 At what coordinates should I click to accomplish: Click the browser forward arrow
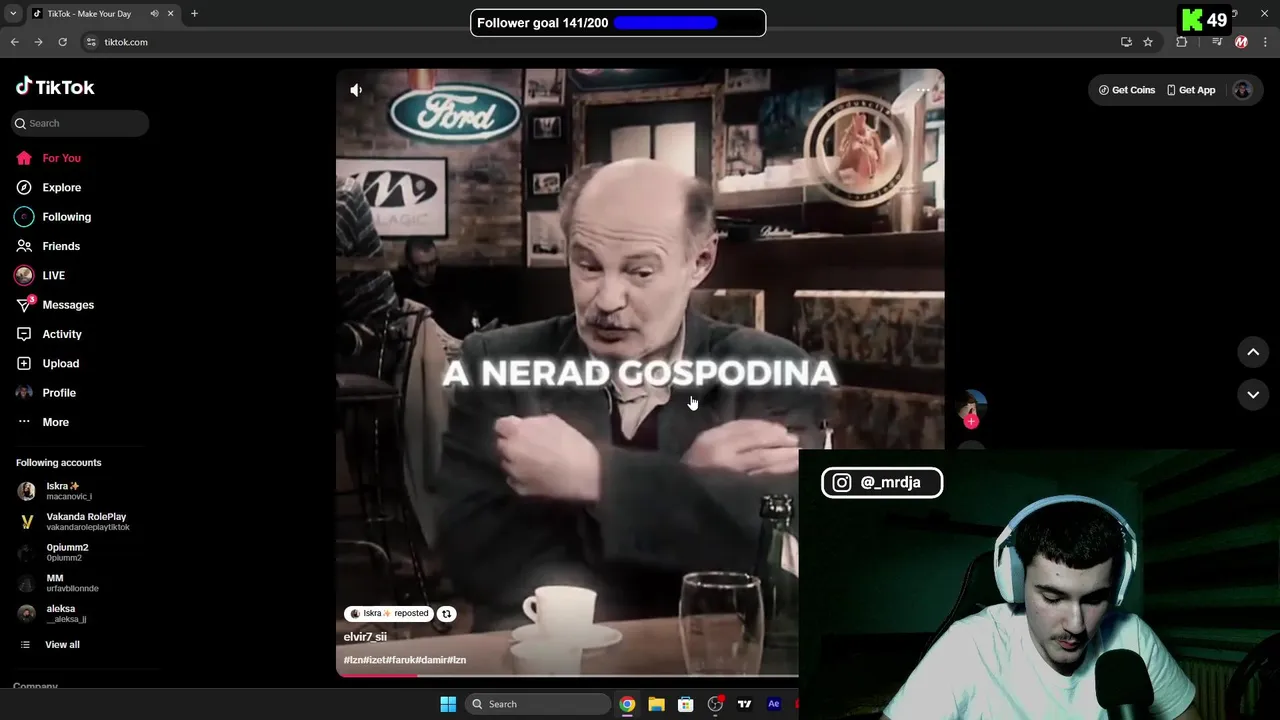tap(38, 42)
